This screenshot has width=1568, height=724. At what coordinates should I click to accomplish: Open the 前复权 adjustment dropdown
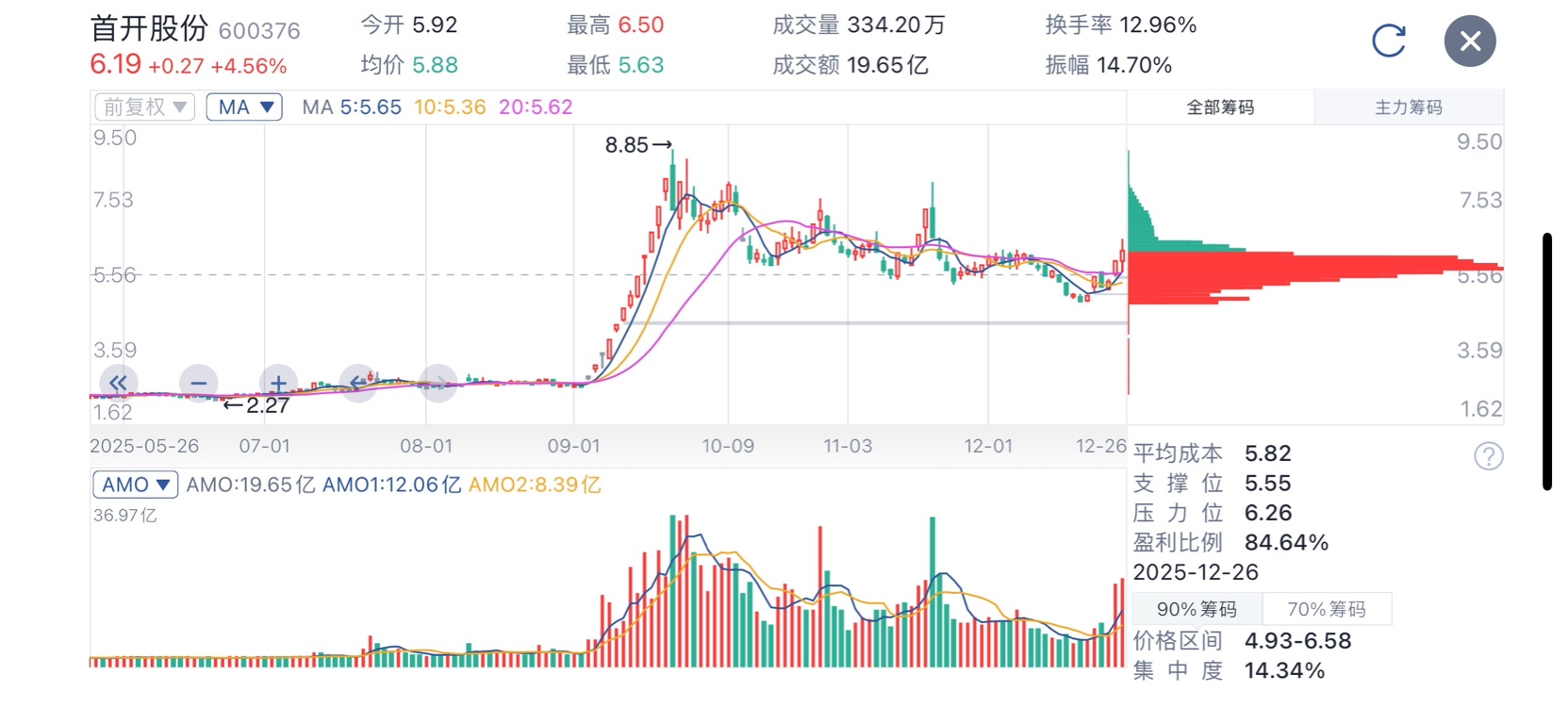144,107
